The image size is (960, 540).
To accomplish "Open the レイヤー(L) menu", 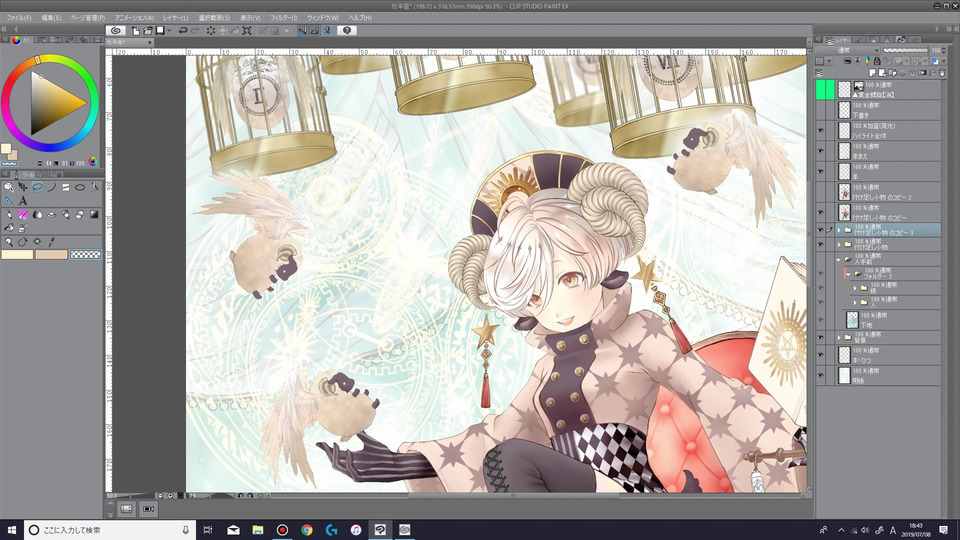I will pos(176,18).
